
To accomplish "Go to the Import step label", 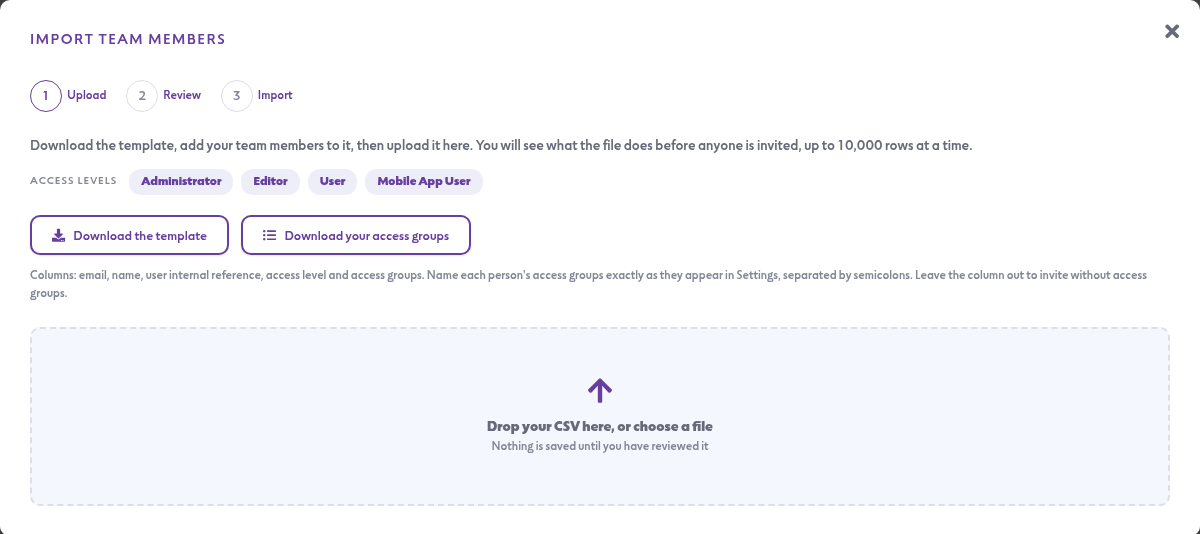I will click(275, 96).
